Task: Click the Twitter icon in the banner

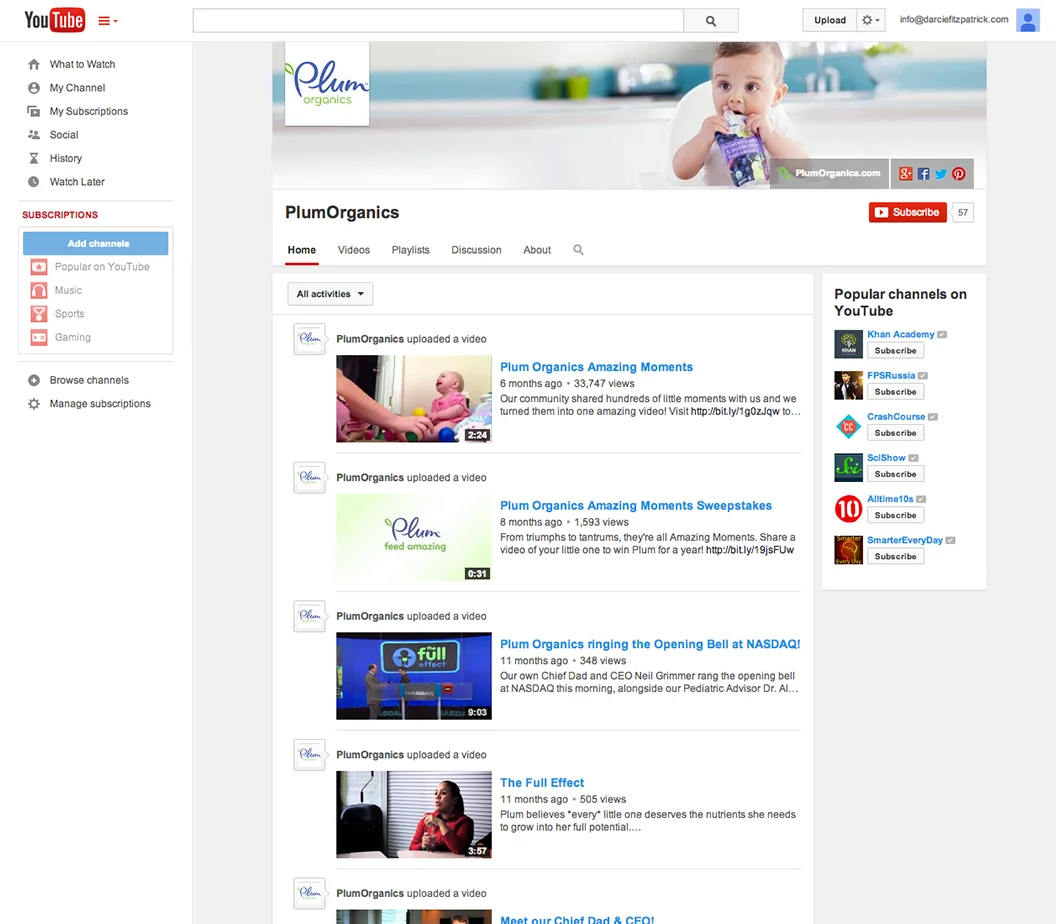Action: (x=941, y=174)
